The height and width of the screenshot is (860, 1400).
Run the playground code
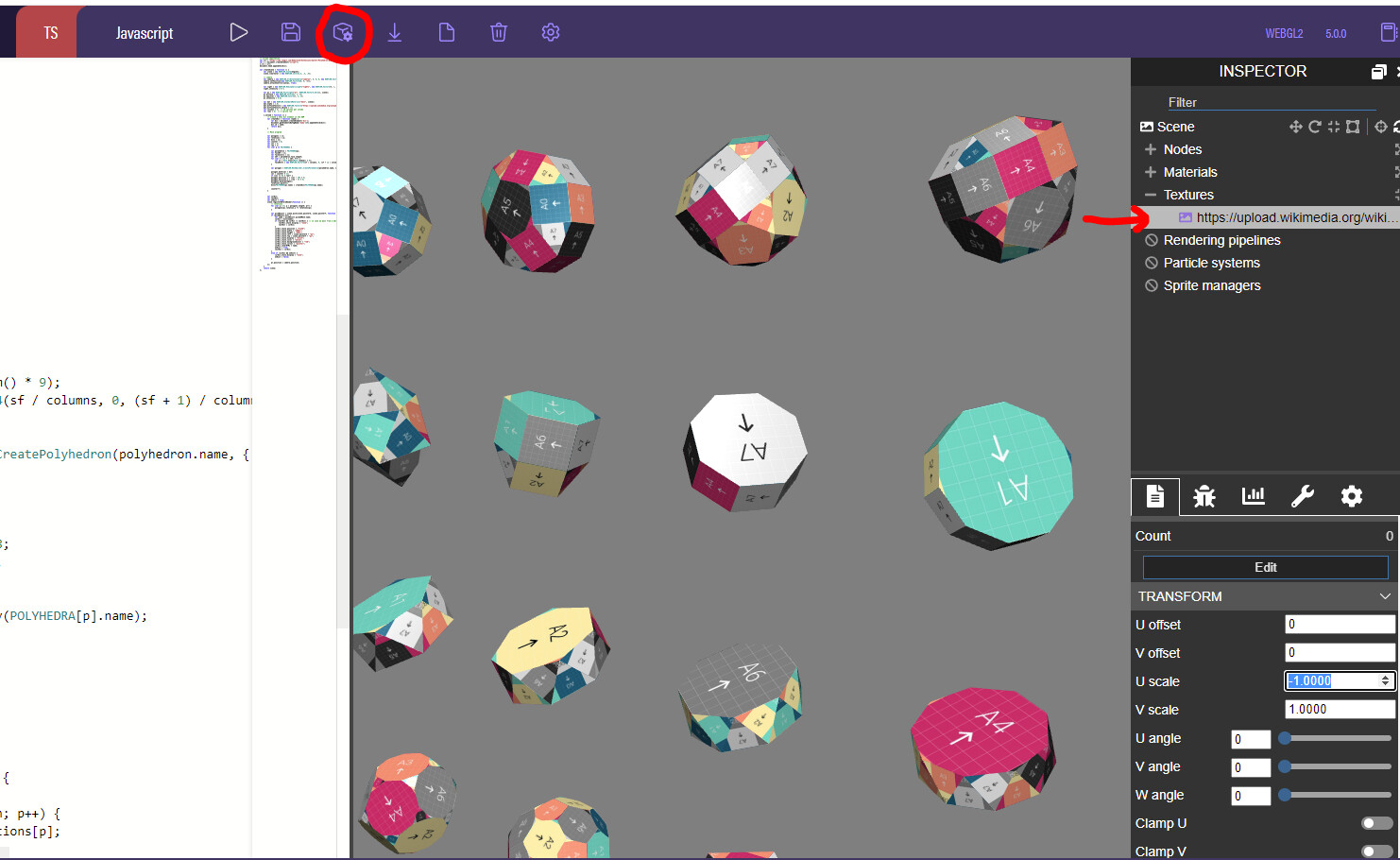coord(238,31)
